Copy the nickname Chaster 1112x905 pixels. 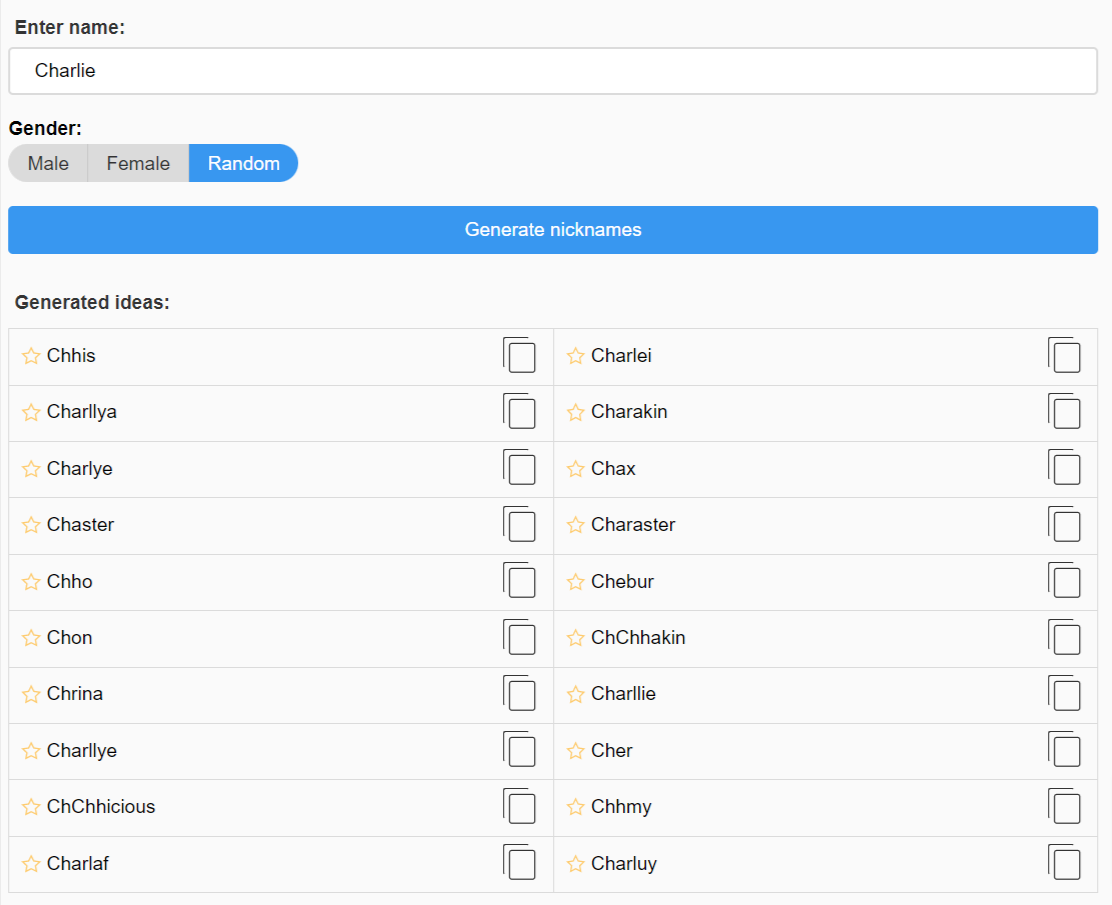pyautogui.click(x=520, y=525)
